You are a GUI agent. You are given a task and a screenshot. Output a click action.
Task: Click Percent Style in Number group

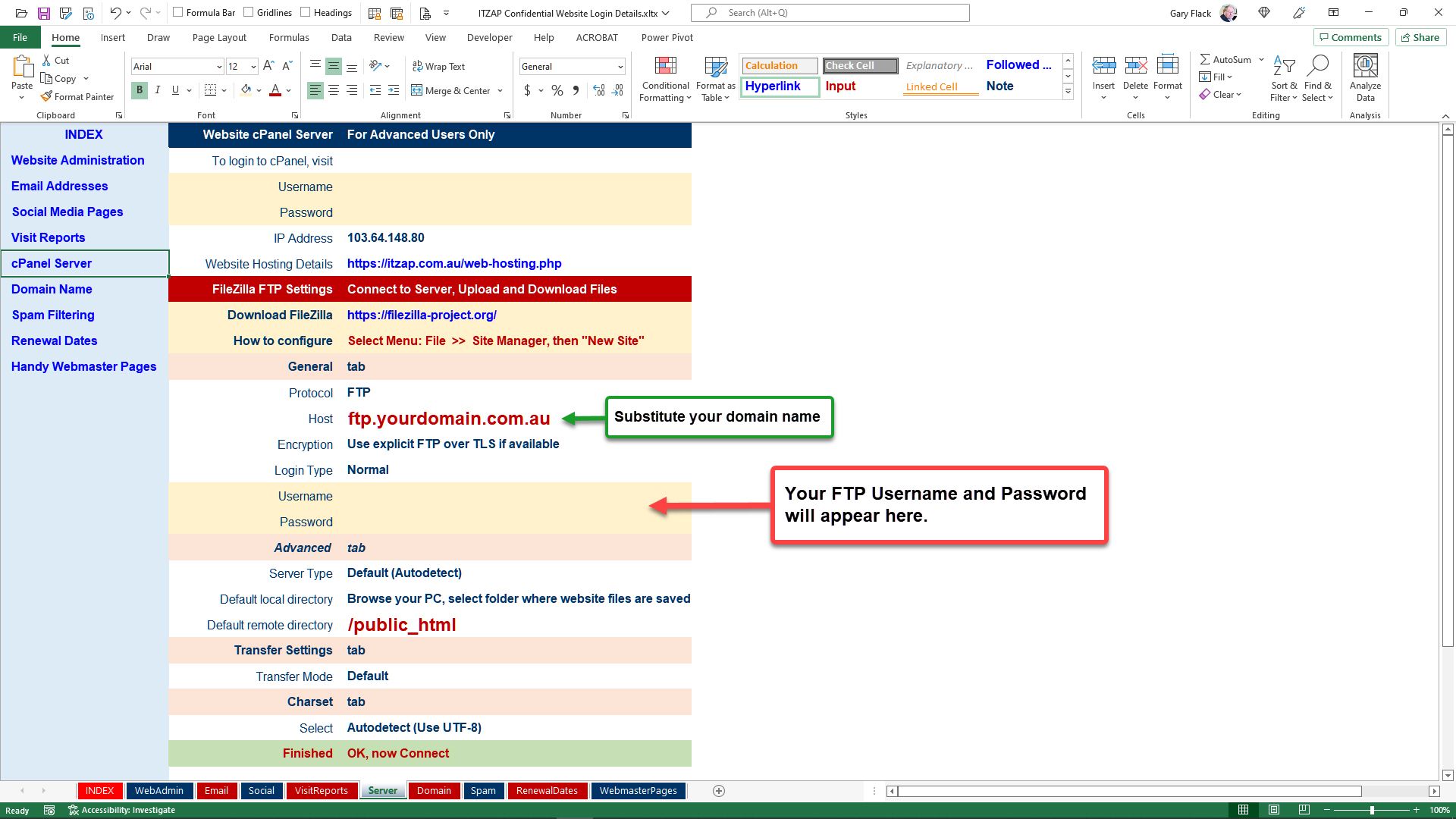point(557,90)
